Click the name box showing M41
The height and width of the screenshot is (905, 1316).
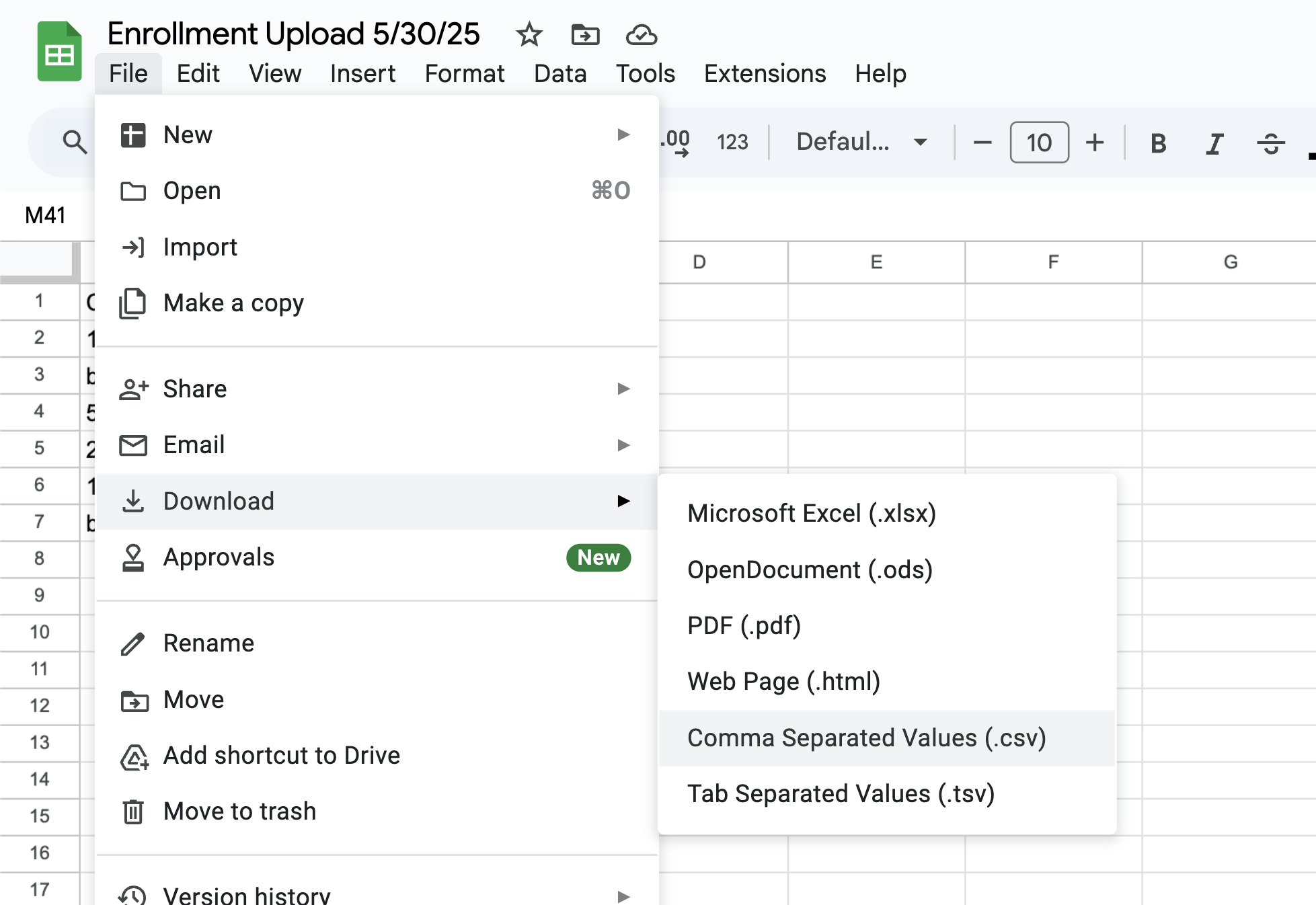coord(46,215)
